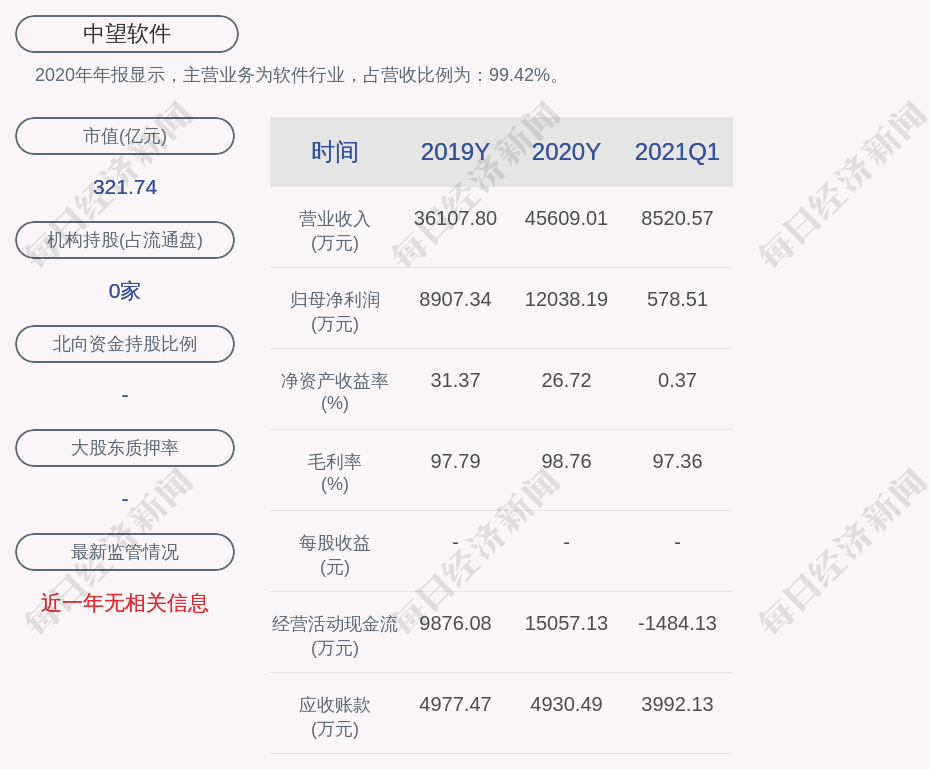Select the 北向资金持股比例 pill

point(125,344)
